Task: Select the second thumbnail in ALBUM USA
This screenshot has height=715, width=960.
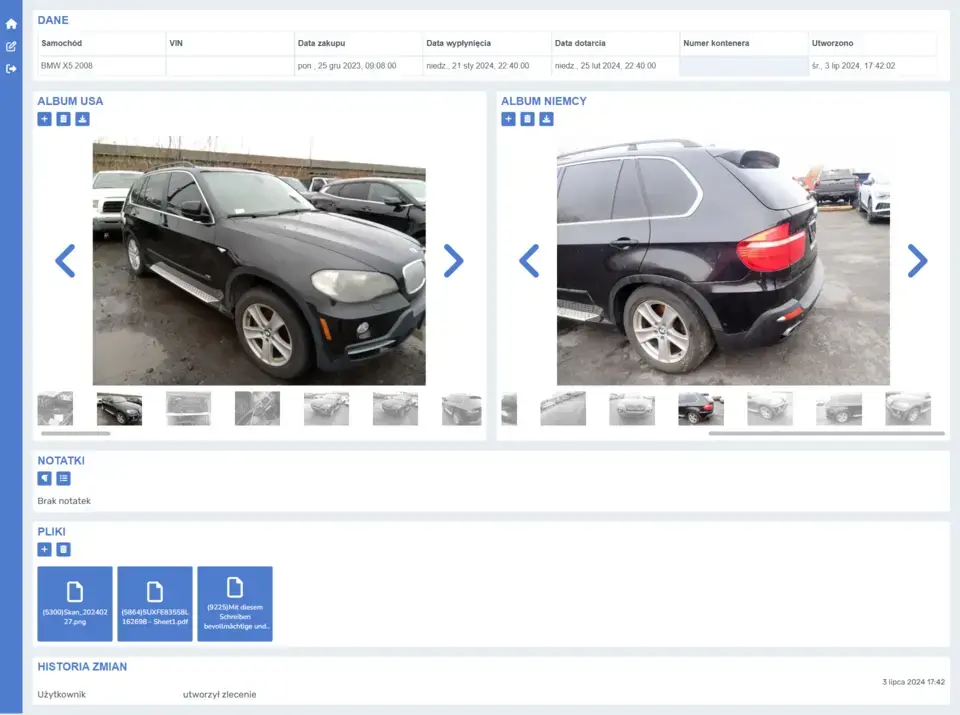Action: 120,408
